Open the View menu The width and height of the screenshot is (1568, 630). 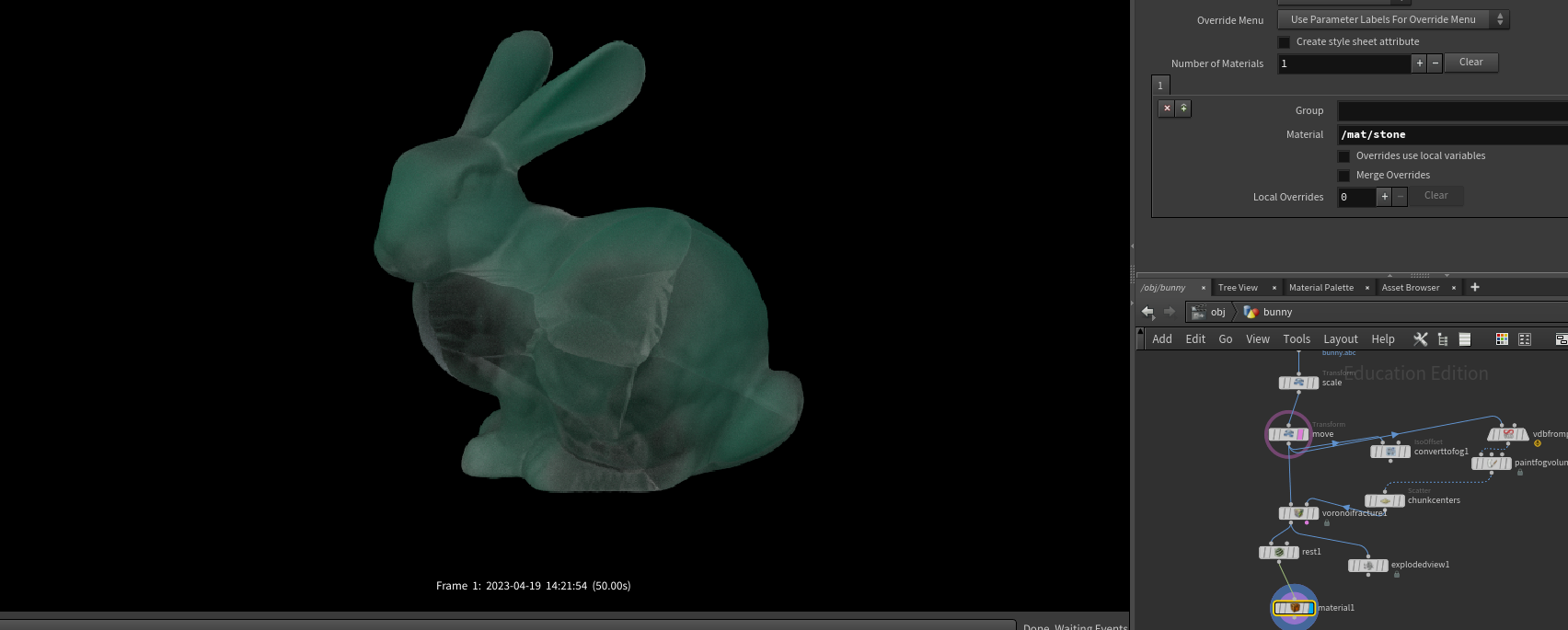click(x=1258, y=339)
